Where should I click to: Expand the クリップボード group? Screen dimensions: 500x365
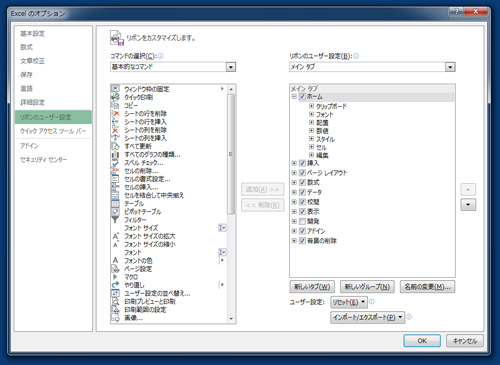click(311, 106)
